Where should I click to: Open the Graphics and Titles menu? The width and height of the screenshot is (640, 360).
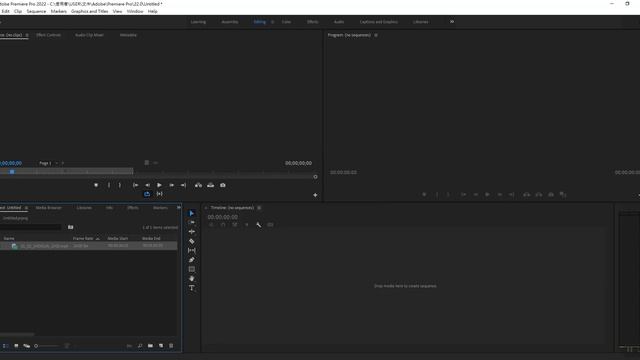click(x=89, y=11)
